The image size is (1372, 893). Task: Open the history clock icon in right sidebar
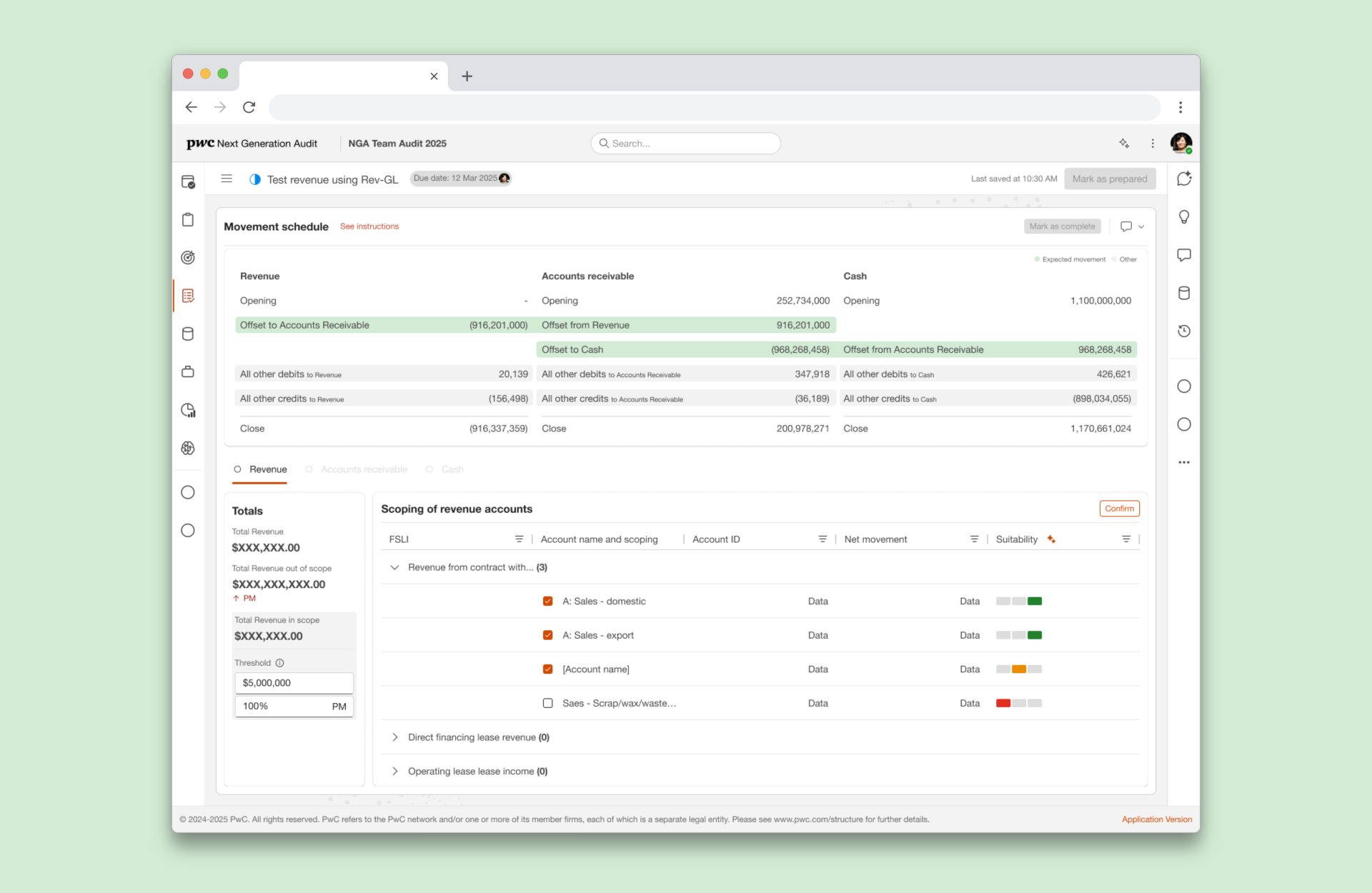click(x=1183, y=331)
